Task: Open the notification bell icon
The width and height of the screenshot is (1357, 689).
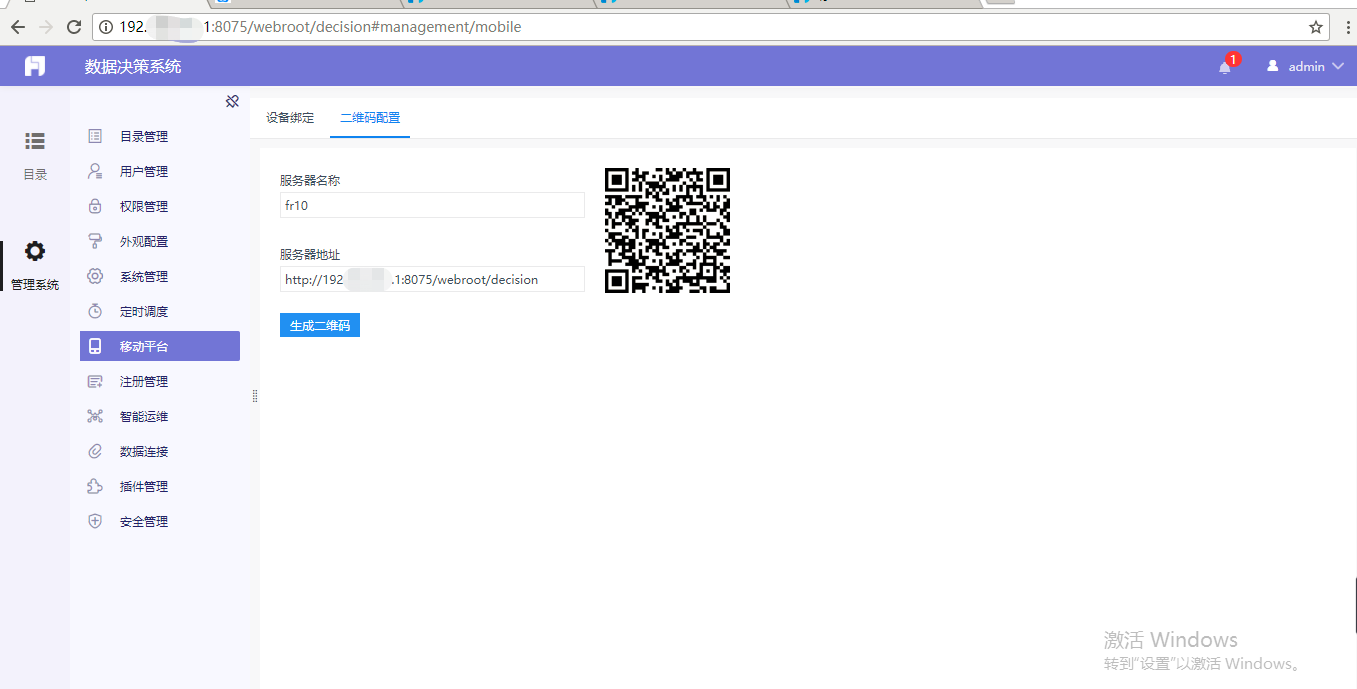Action: (1225, 67)
